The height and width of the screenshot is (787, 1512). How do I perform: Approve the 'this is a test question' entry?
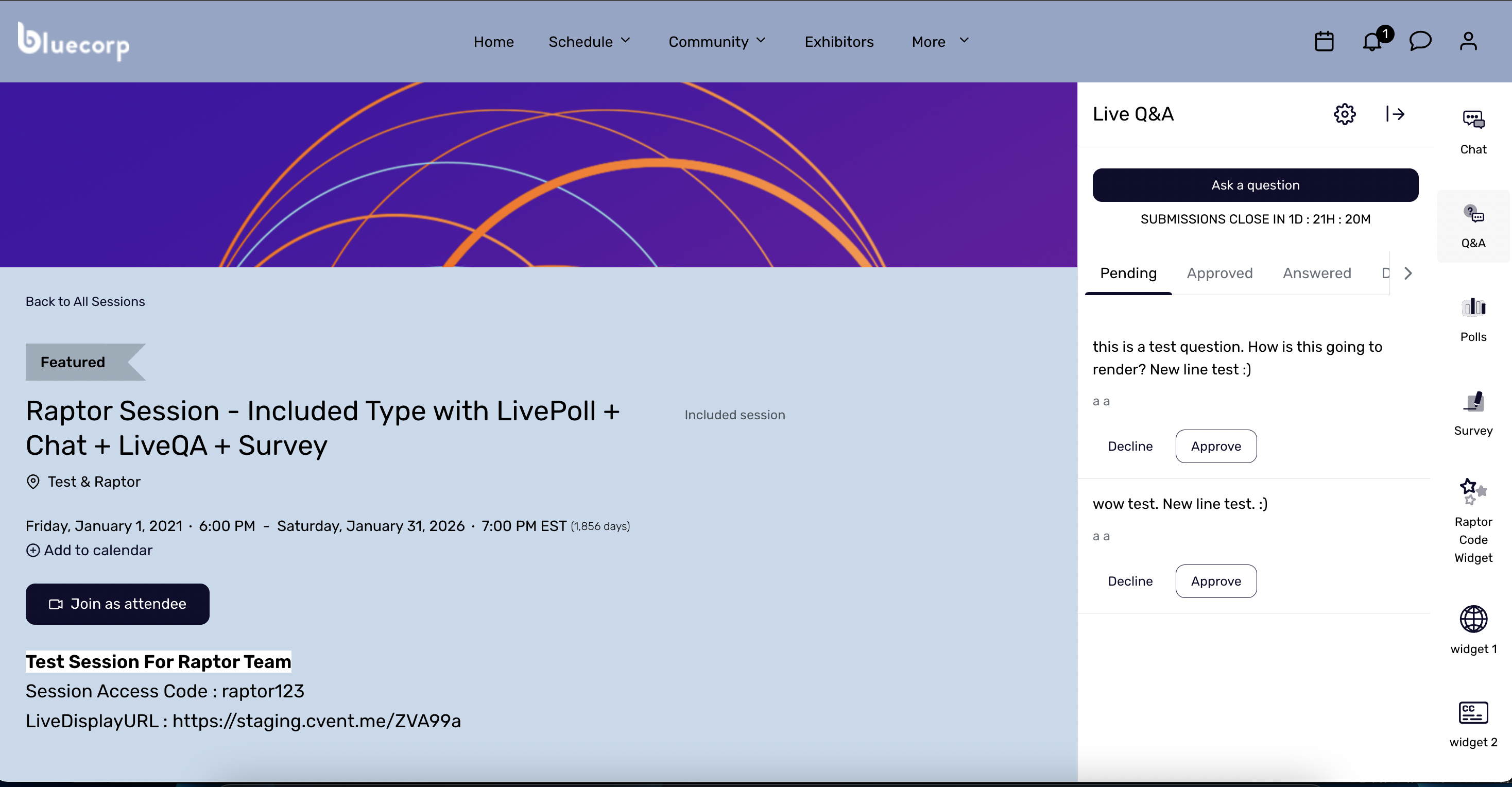(1216, 446)
